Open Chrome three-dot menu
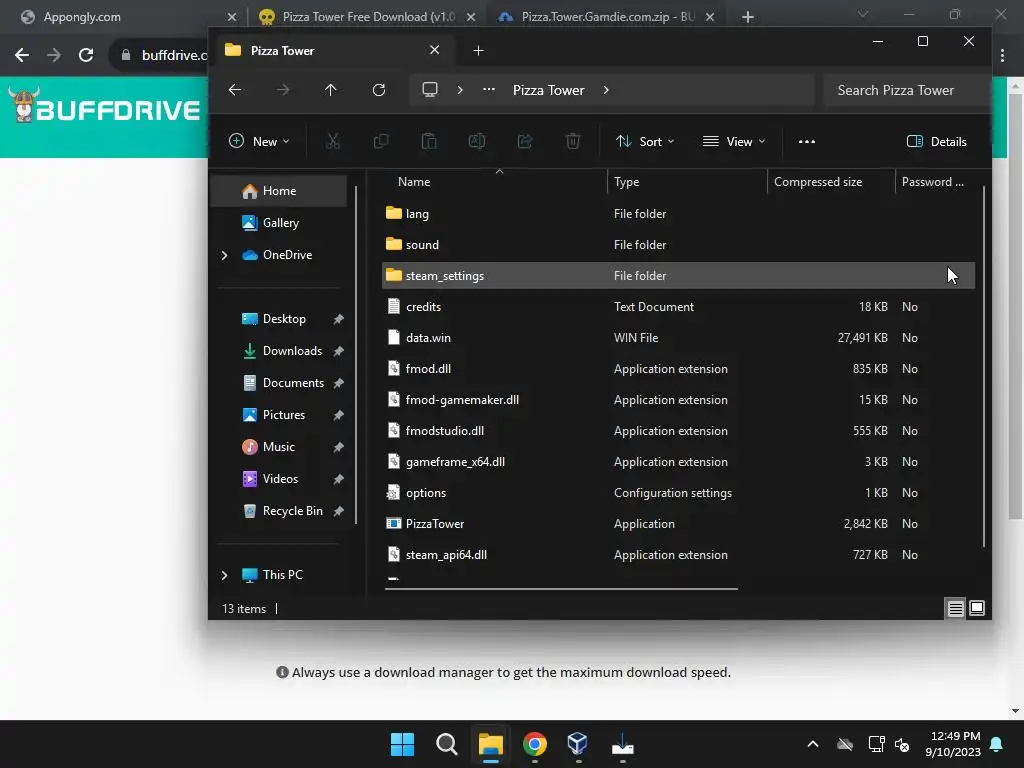This screenshot has height=768, width=1024. click(1002, 56)
